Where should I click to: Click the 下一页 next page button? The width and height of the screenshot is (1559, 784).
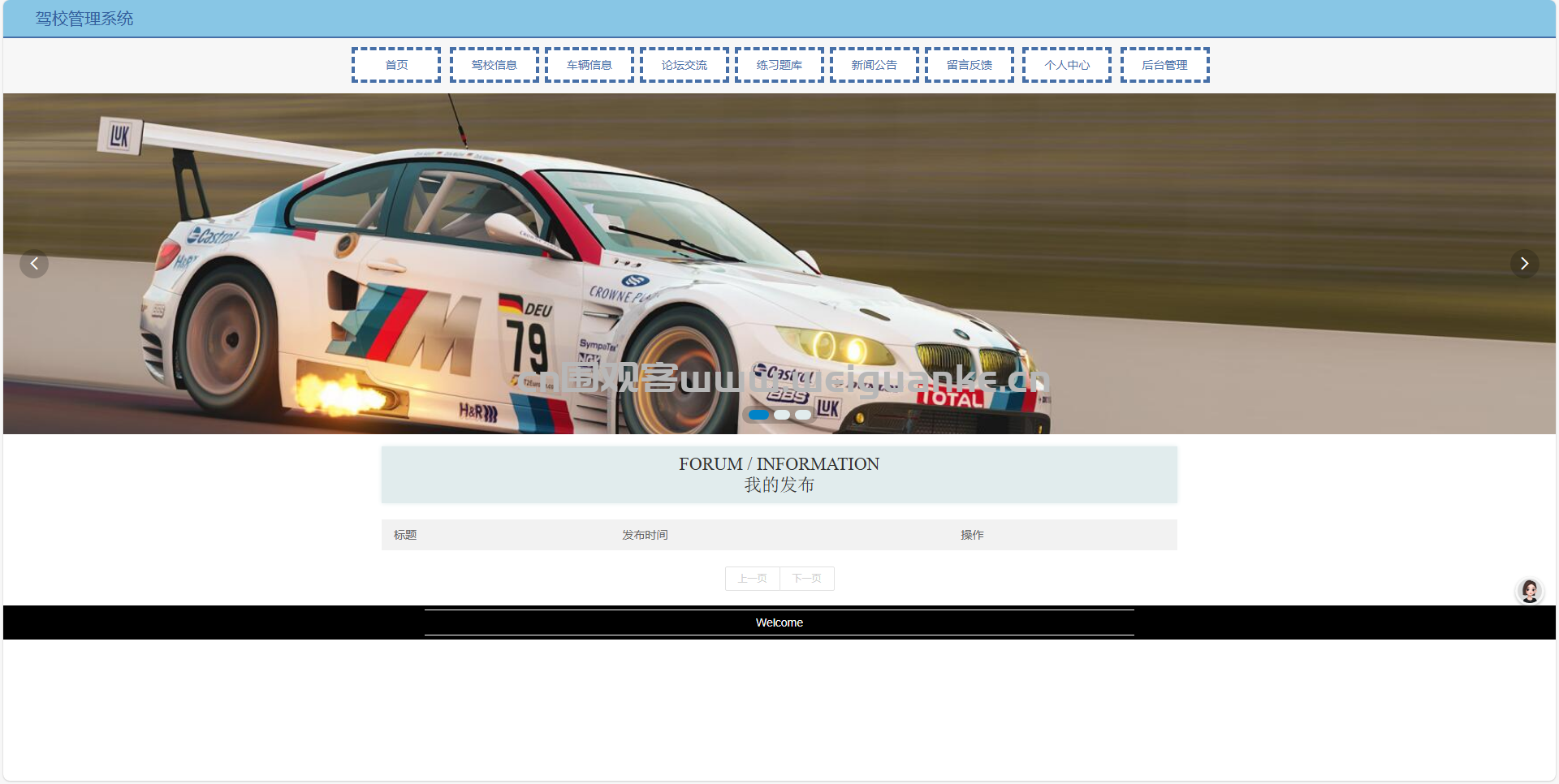(x=807, y=579)
